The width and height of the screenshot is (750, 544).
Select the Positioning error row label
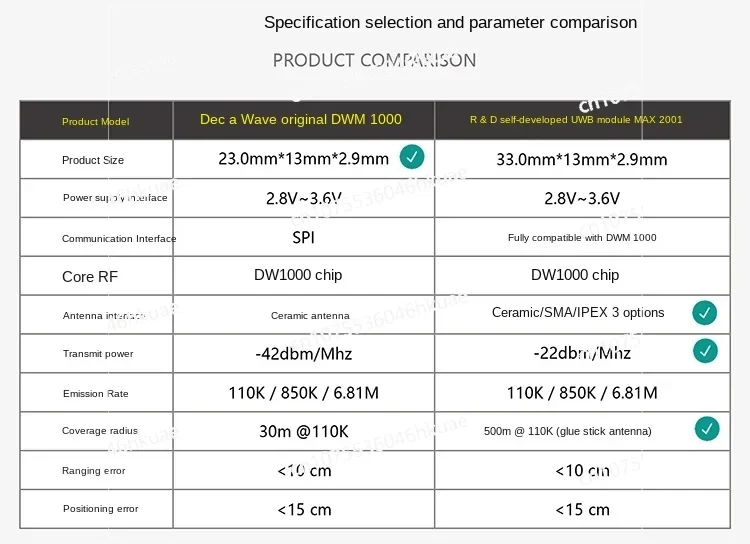100,509
